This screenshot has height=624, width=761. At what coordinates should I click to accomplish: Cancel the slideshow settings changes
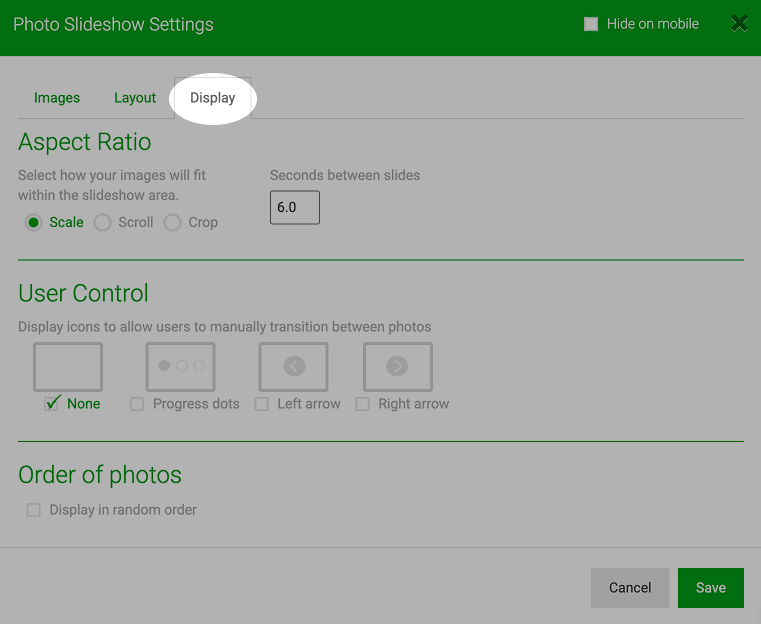tap(630, 588)
